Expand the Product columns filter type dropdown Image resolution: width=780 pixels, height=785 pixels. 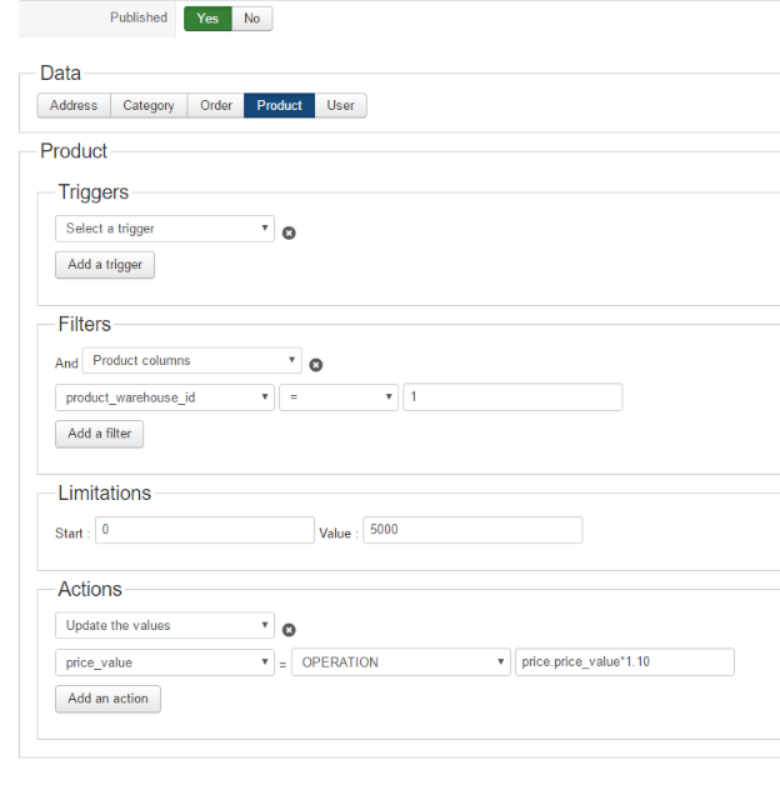[x=192, y=361]
